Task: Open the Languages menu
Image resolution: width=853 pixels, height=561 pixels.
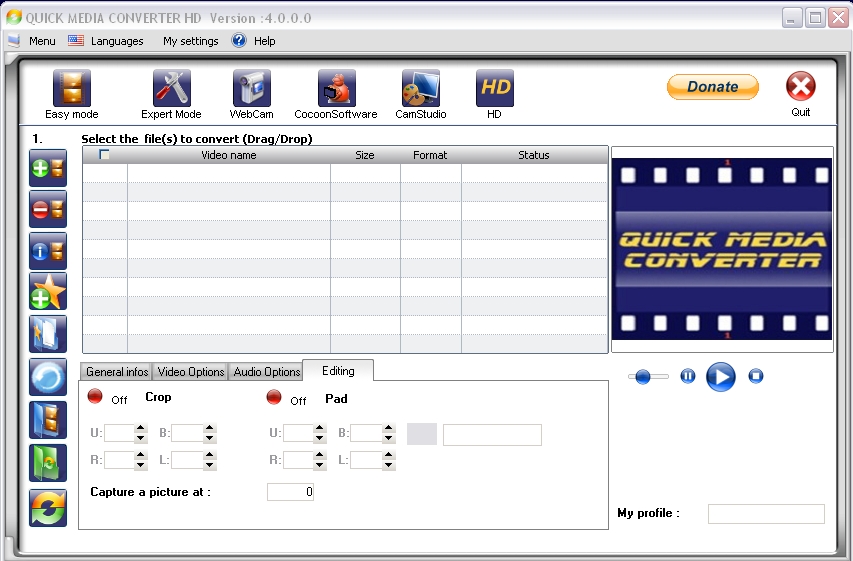Action: click(x=117, y=41)
